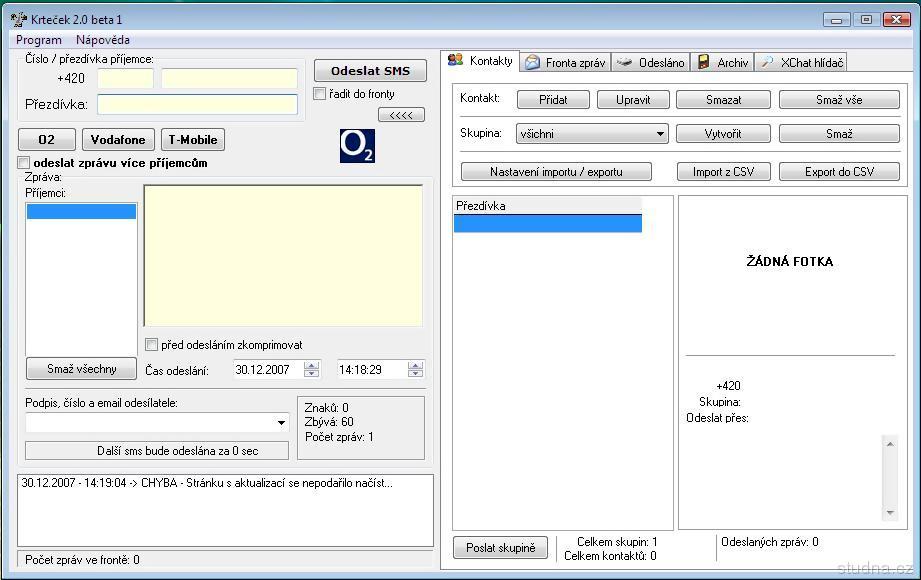Click the Export do CSV button
The height and width of the screenshot is (580, 921).
[x=839, y=172]
